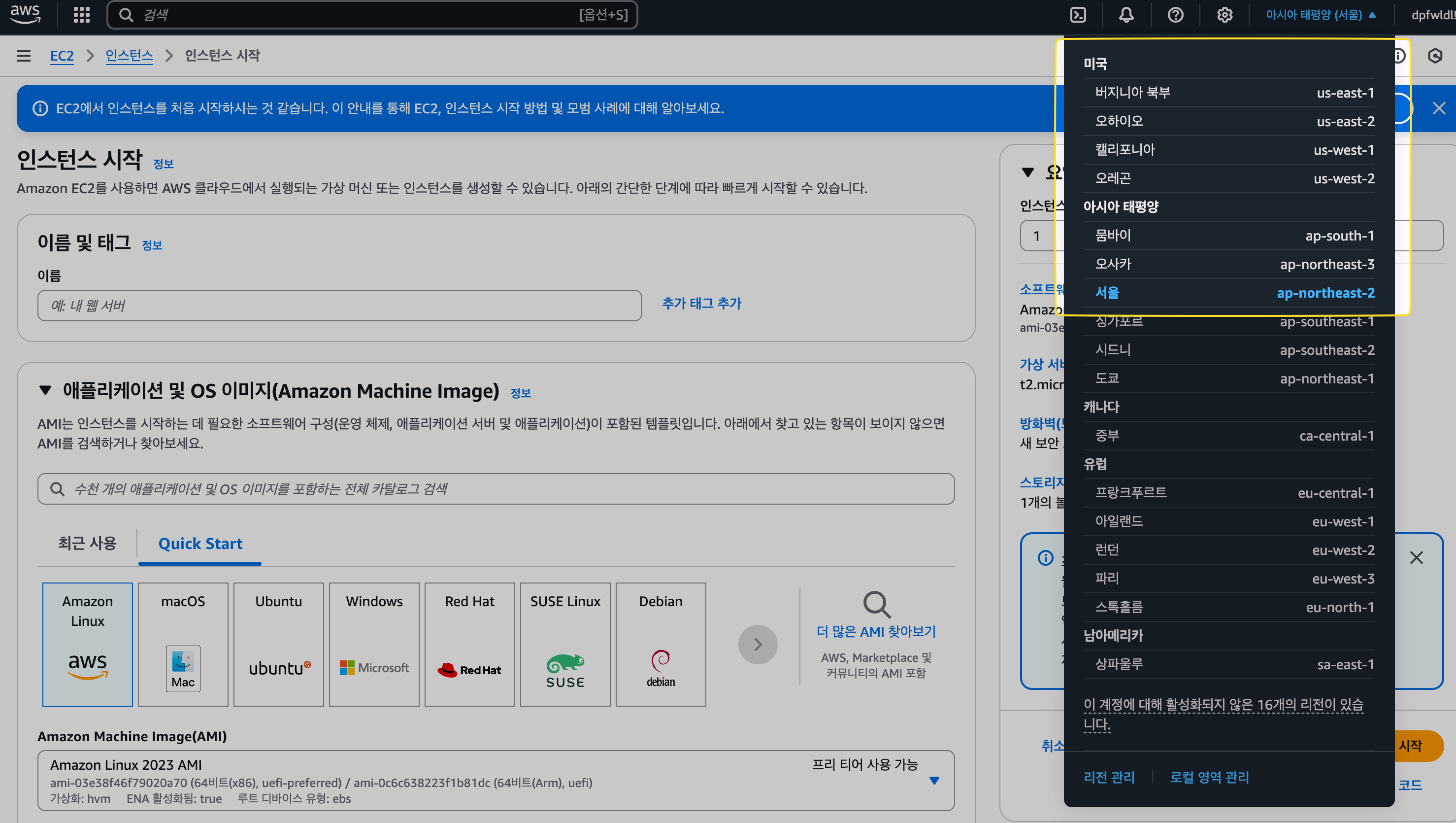Choose region 아일랜드 eu-west-1
Image resolution: width=1456 pixels, height=823 pixels.
1229,521
